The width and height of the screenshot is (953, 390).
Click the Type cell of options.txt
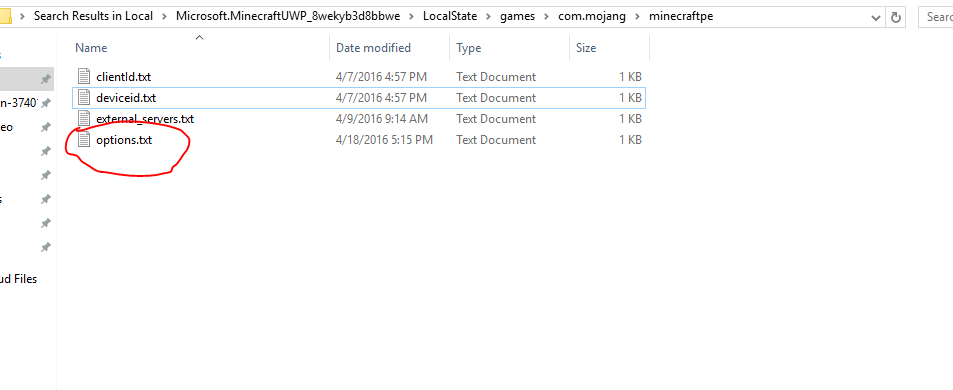(x=496, y=140)
